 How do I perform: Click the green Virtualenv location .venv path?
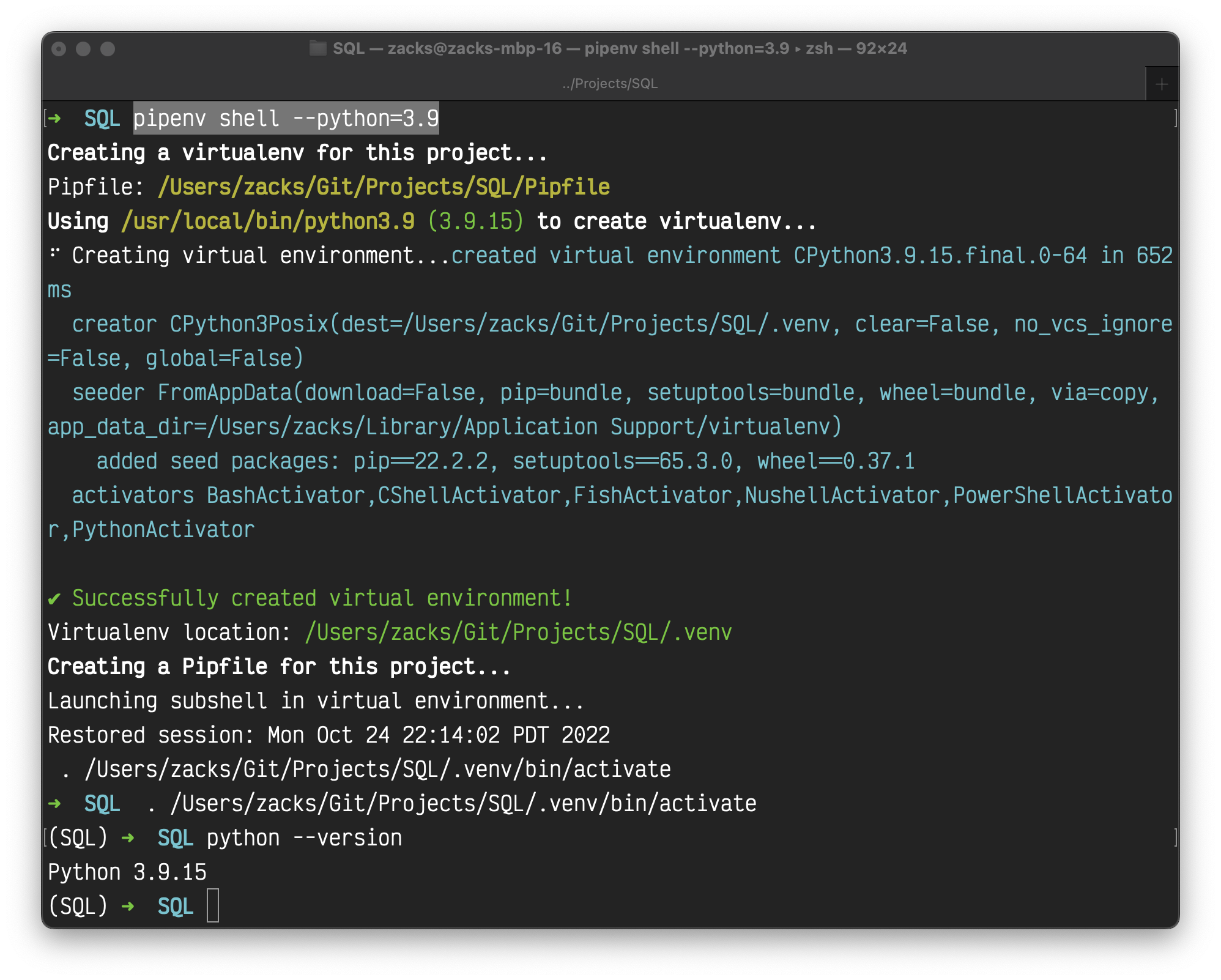(x=518, y=632)
